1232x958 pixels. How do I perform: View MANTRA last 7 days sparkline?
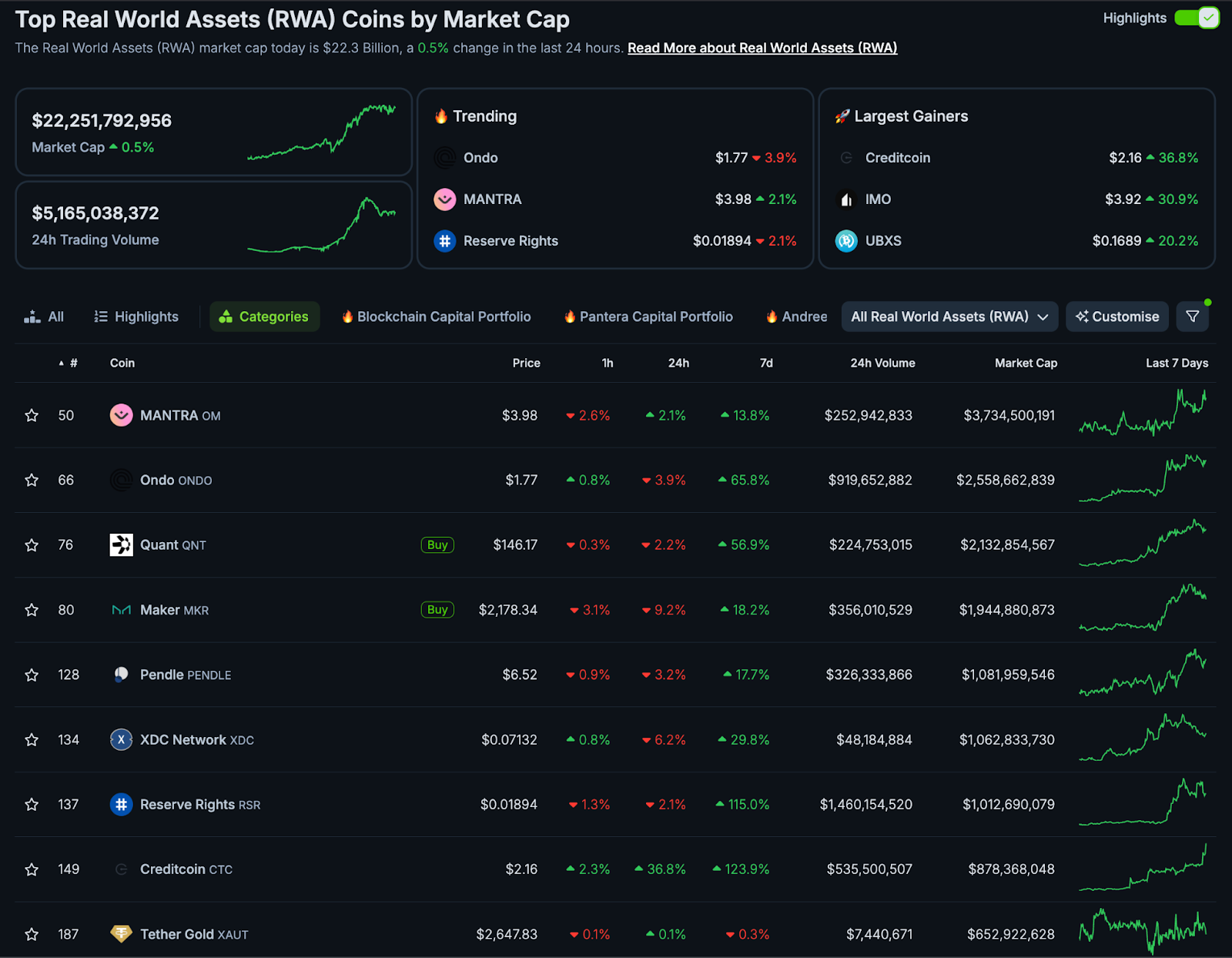1143,414
